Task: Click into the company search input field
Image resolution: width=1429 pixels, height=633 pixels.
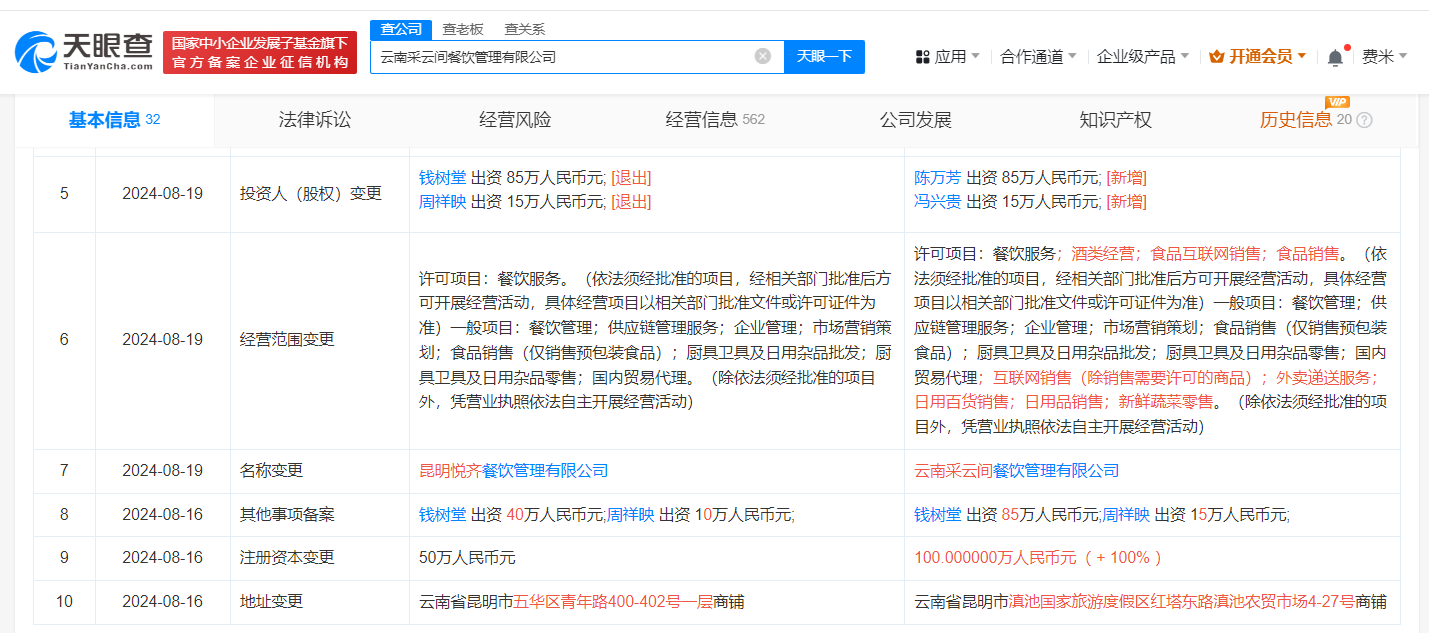Action: point(560,57)
